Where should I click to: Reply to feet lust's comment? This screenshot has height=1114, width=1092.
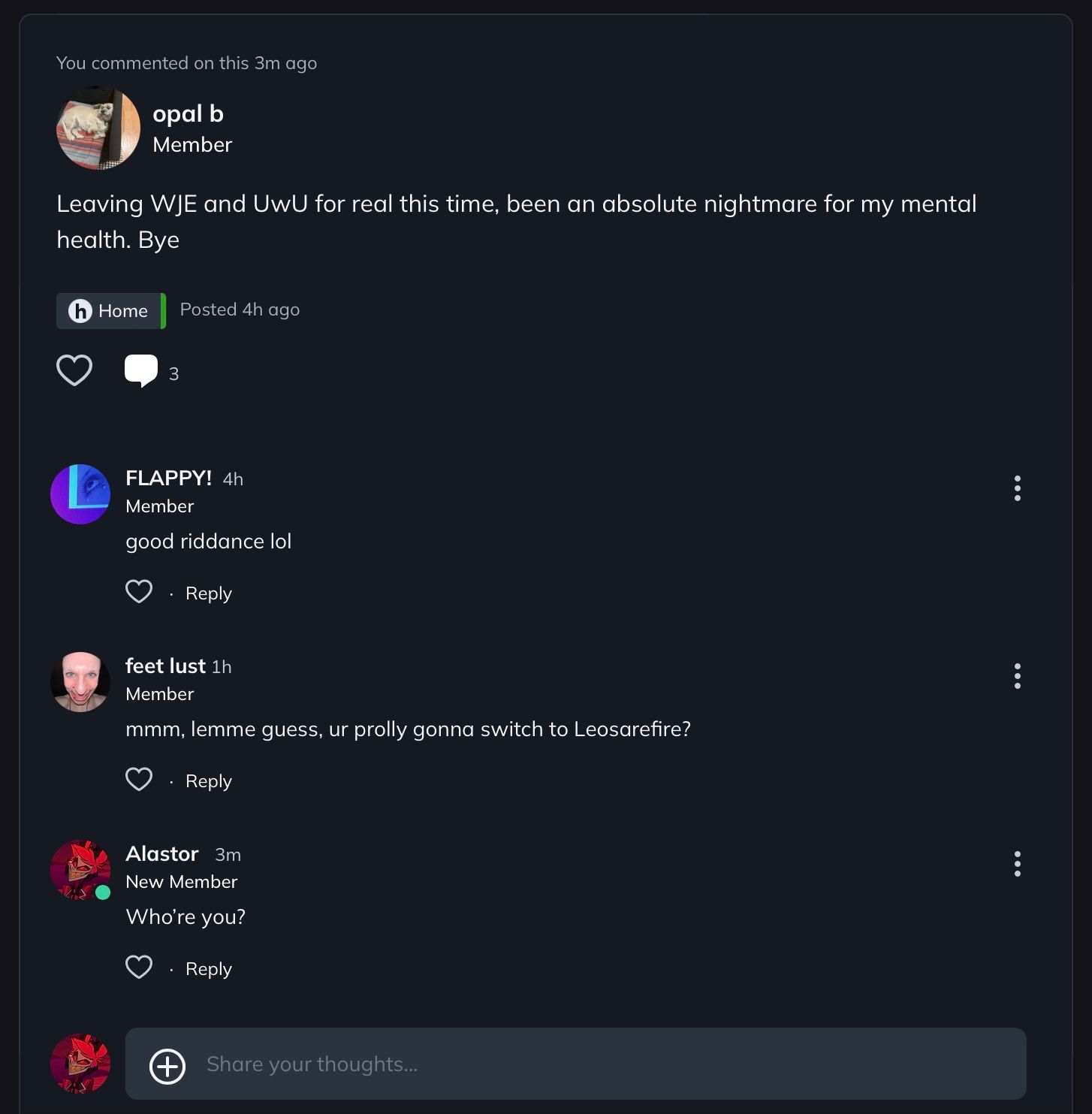pyautogui.click(x=209, y=781)
